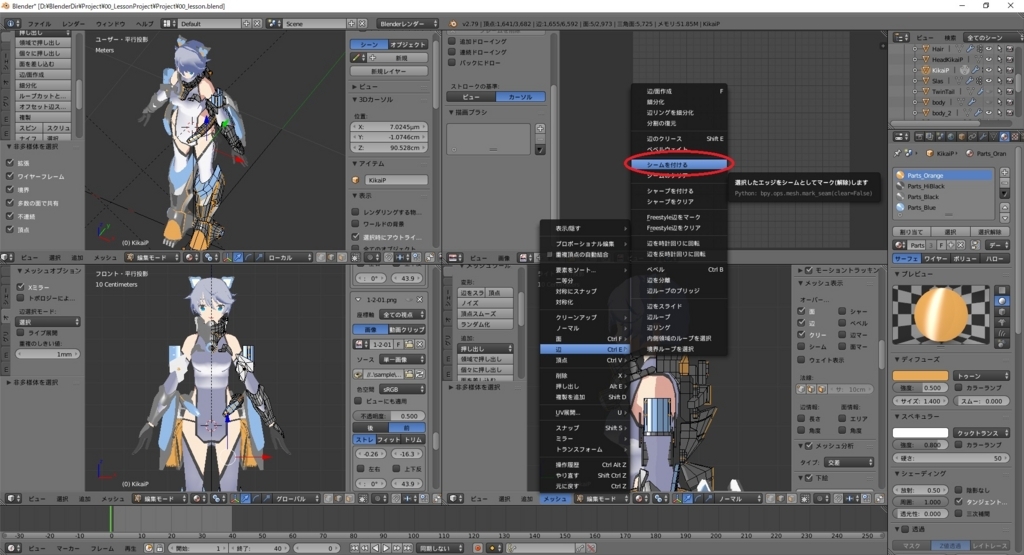Enable the ワールドの背景 checkbox

(355, 225)
